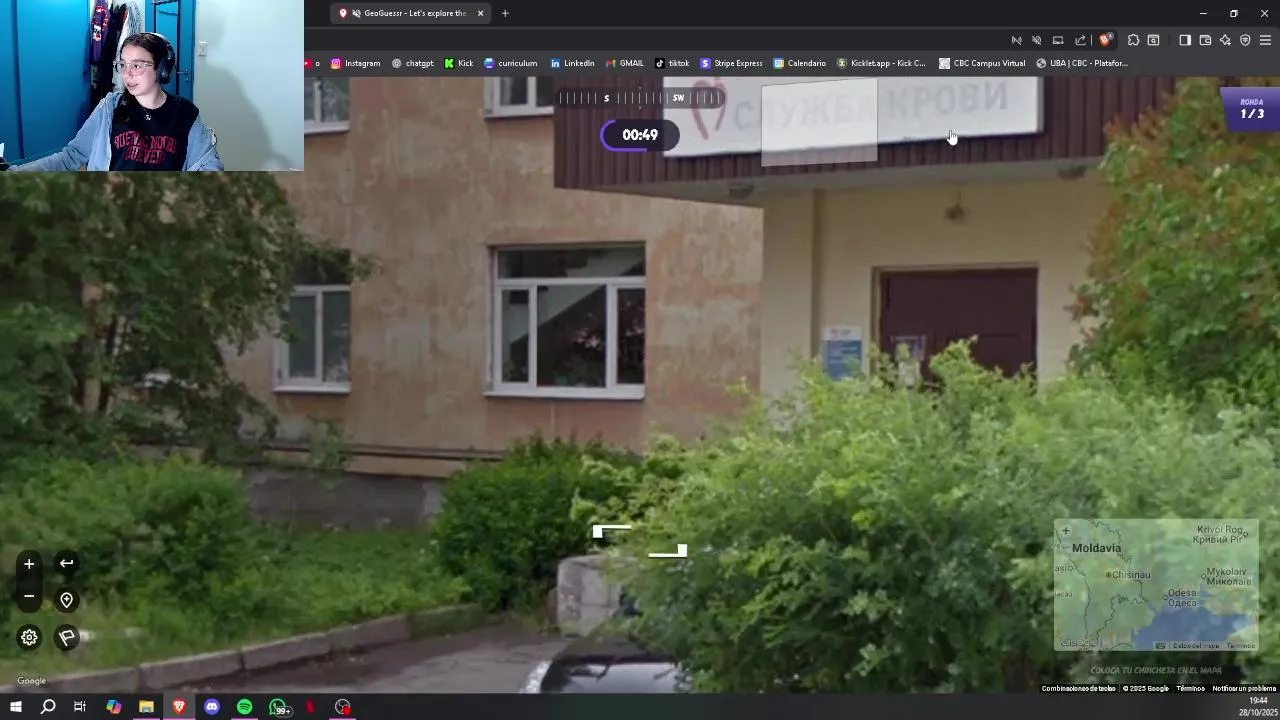Toggle the browser sidebar panel icon
The width and height of the screenshot is (1280, 720).
pos(1185,40)
